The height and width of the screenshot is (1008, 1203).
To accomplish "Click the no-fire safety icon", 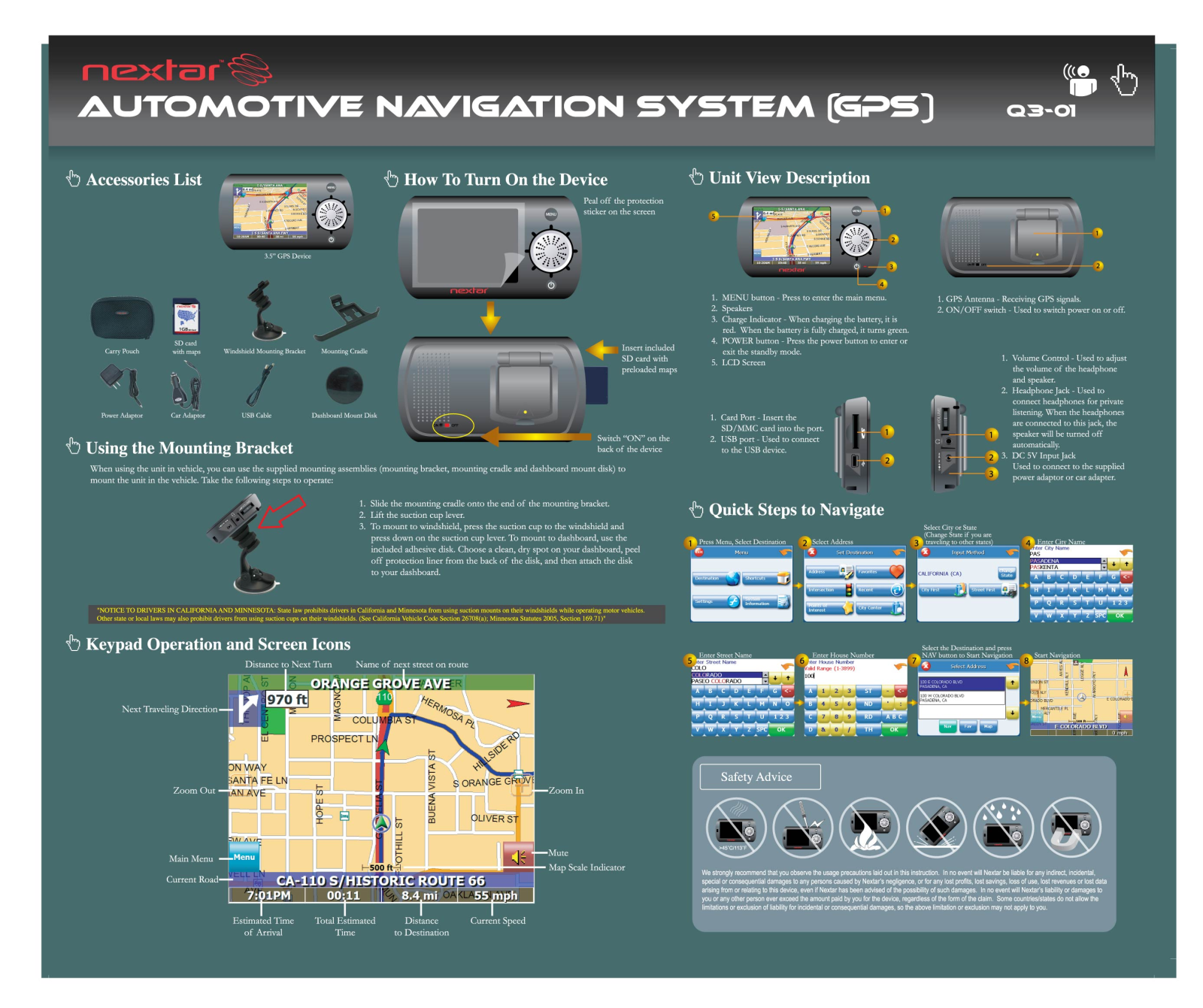I will tap(870, 828).
